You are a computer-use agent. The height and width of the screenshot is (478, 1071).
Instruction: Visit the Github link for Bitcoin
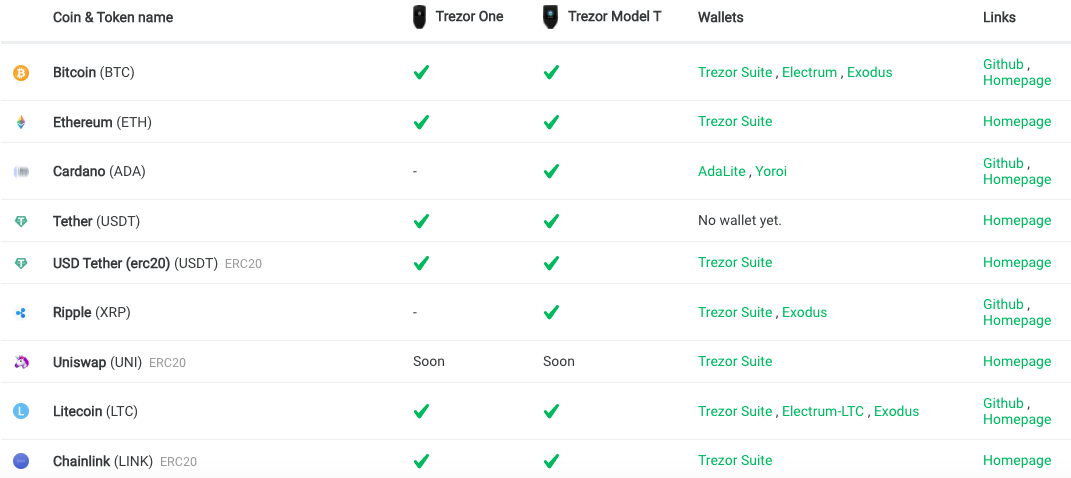tap(1003, 64)
